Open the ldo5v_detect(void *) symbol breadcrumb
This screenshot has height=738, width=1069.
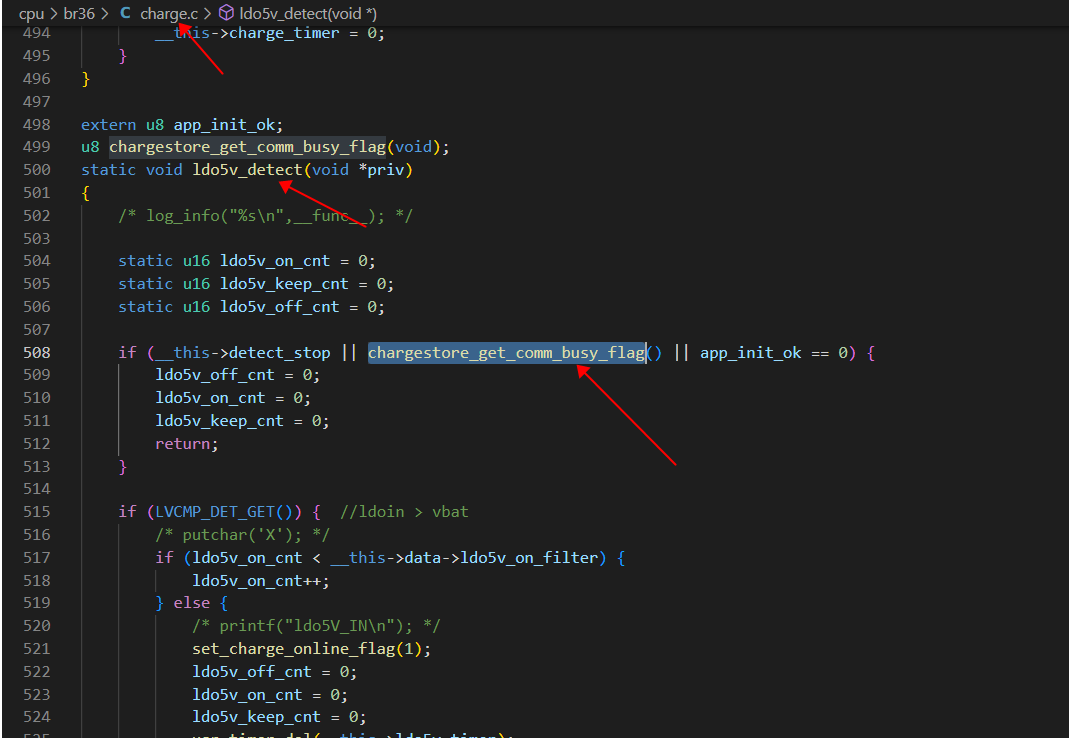[x=308, y=14]
